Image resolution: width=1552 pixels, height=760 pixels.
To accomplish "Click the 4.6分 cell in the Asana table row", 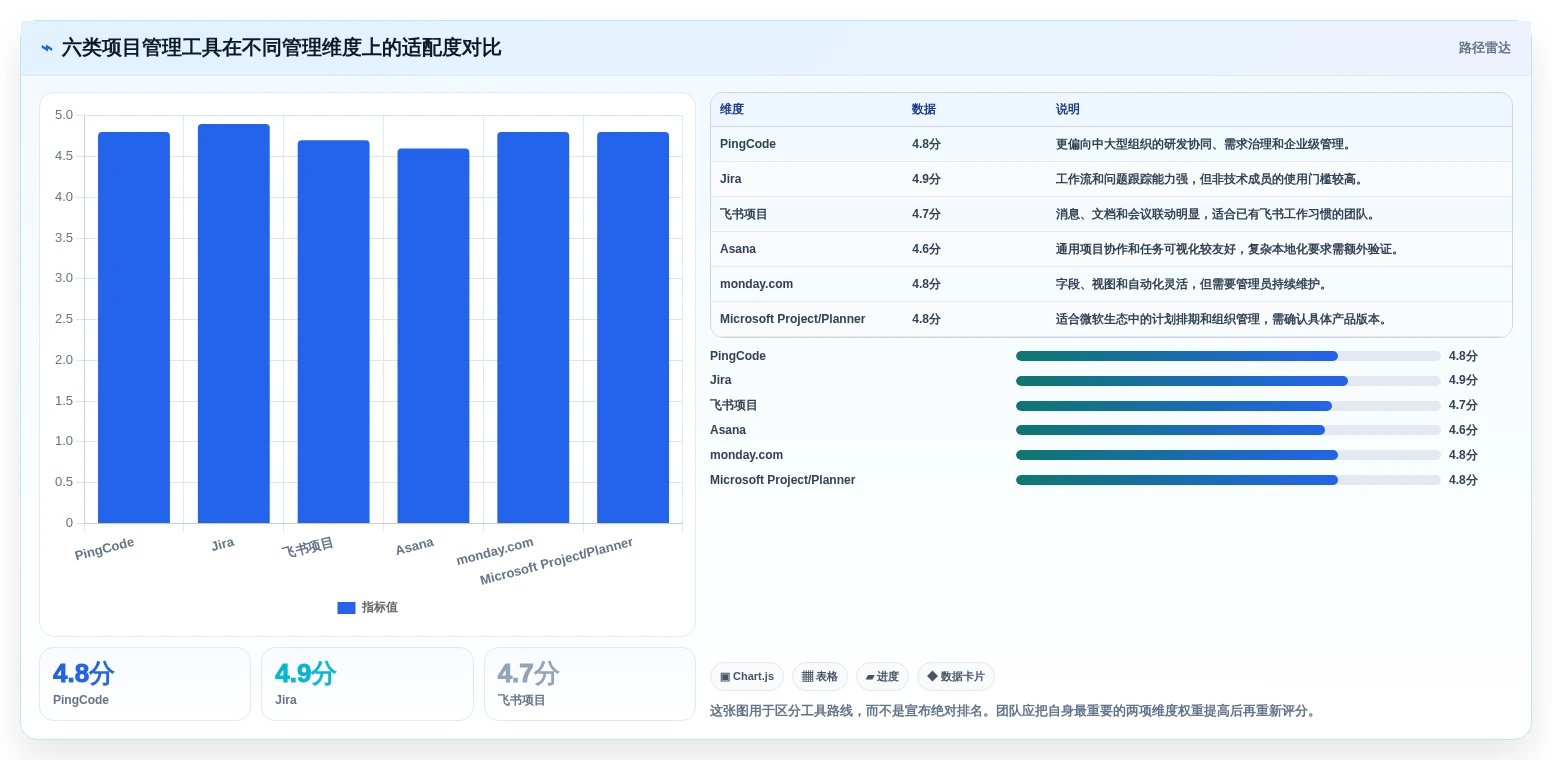I will pyautogui.click(x=926, y=249).
